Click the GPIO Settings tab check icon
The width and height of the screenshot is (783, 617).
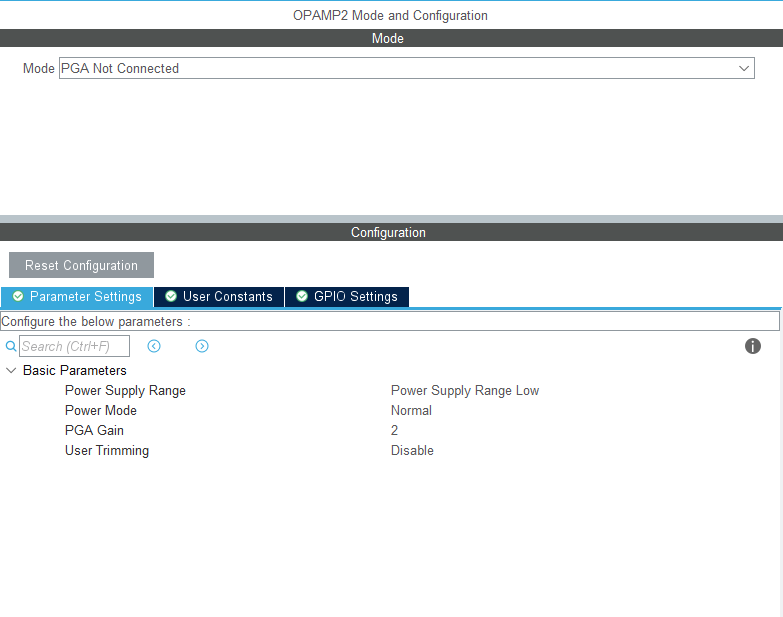click(302, 297)
